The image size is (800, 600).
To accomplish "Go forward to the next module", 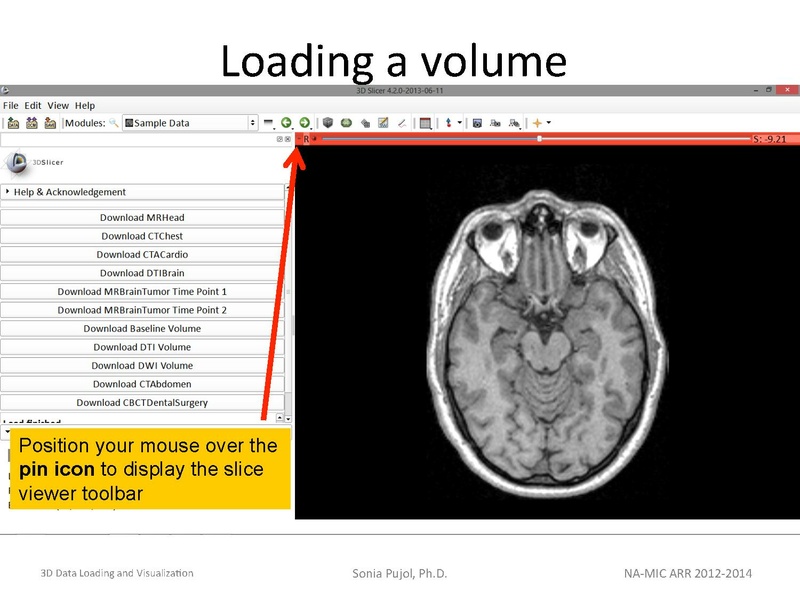I will (x=305, y=122).
